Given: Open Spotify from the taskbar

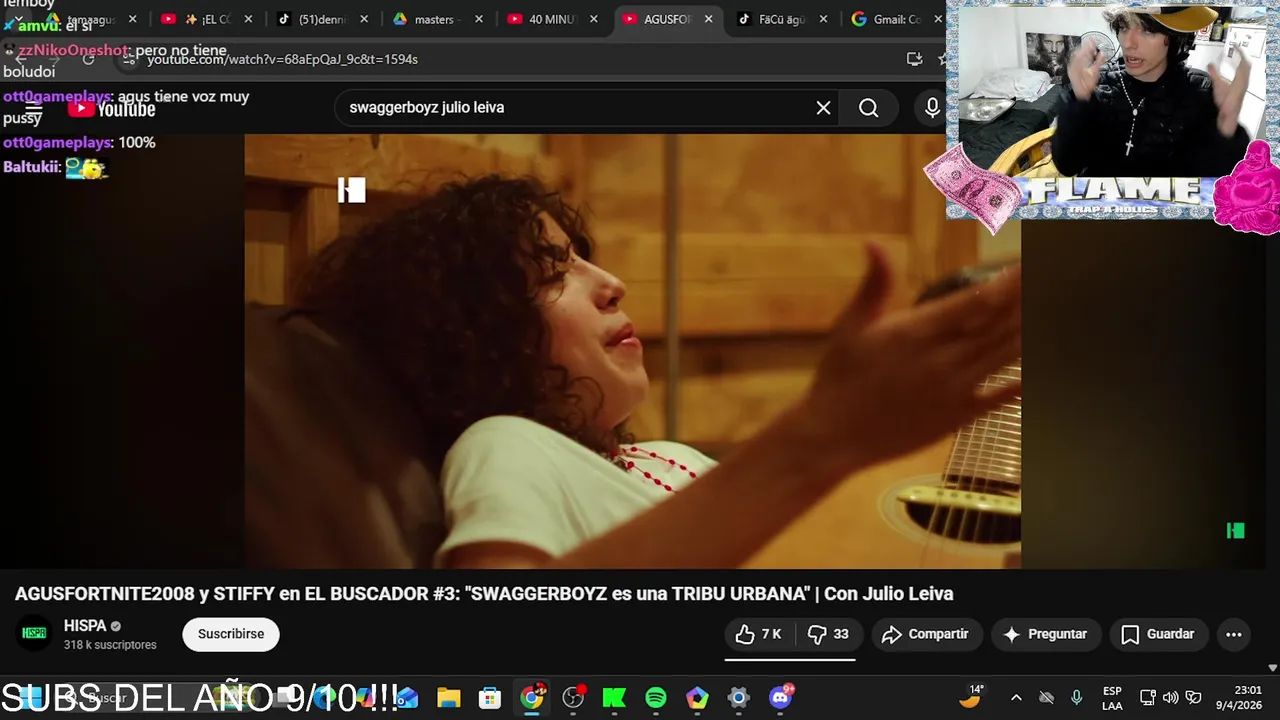Looking at the screenshot, I should pyautogui.click(x=656, y=698).
